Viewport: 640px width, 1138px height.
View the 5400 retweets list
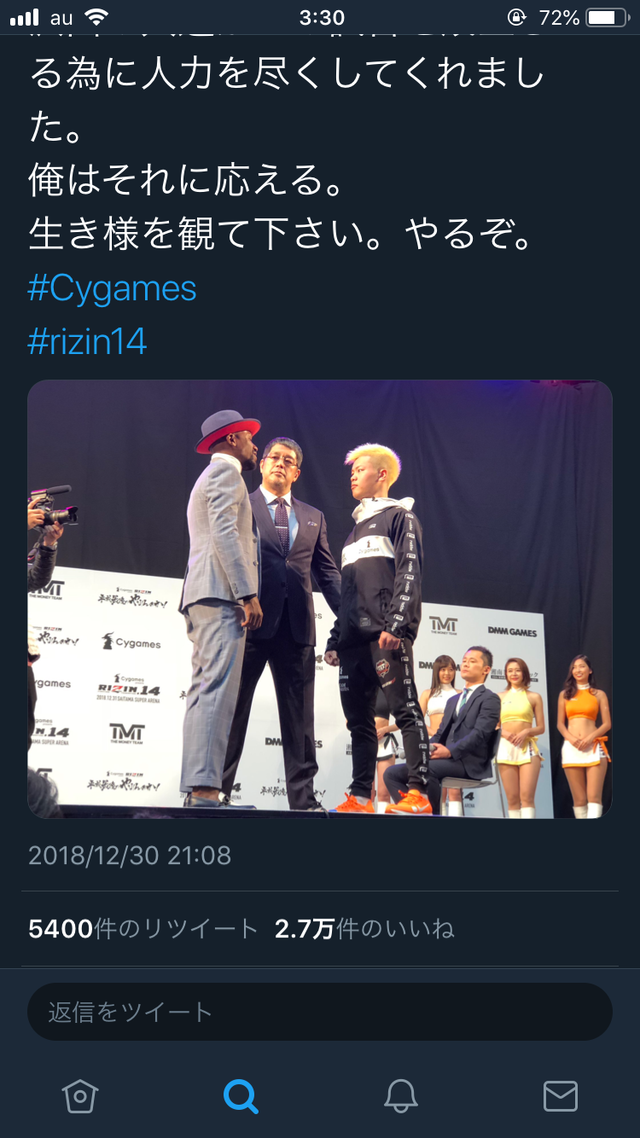143,928
